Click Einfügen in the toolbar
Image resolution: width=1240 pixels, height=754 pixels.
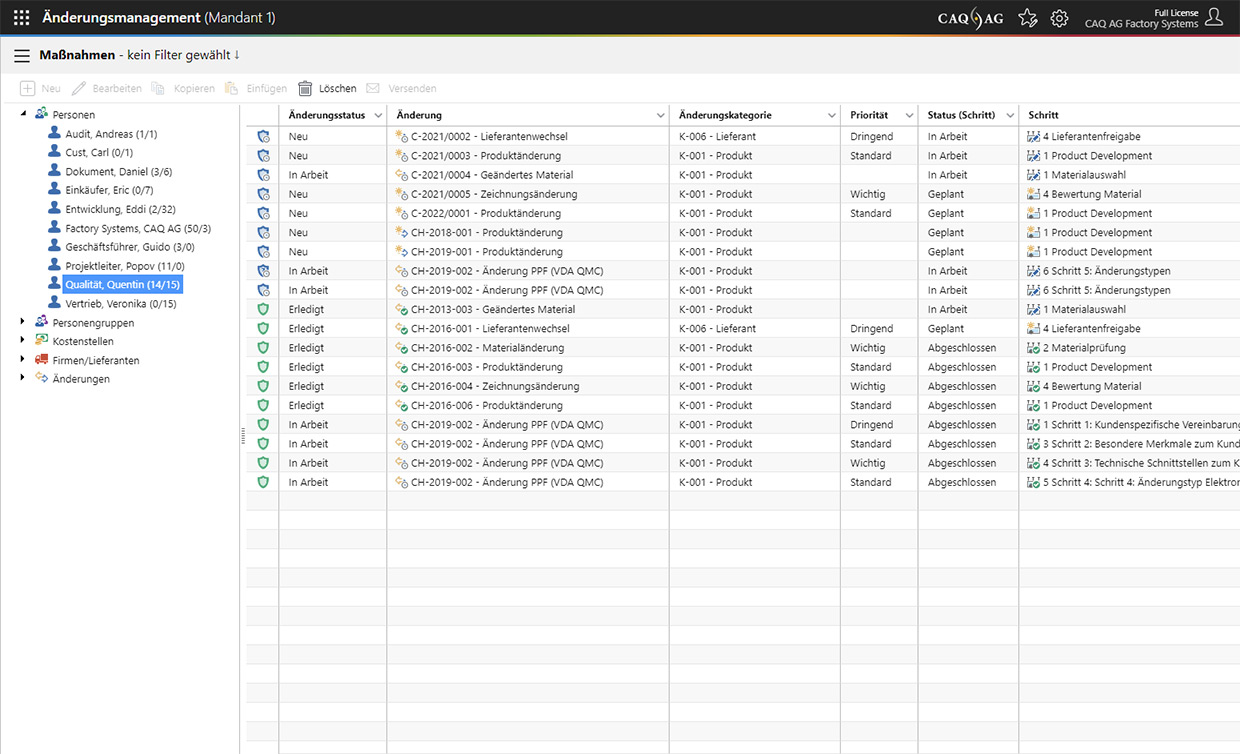tap(256, 89)
